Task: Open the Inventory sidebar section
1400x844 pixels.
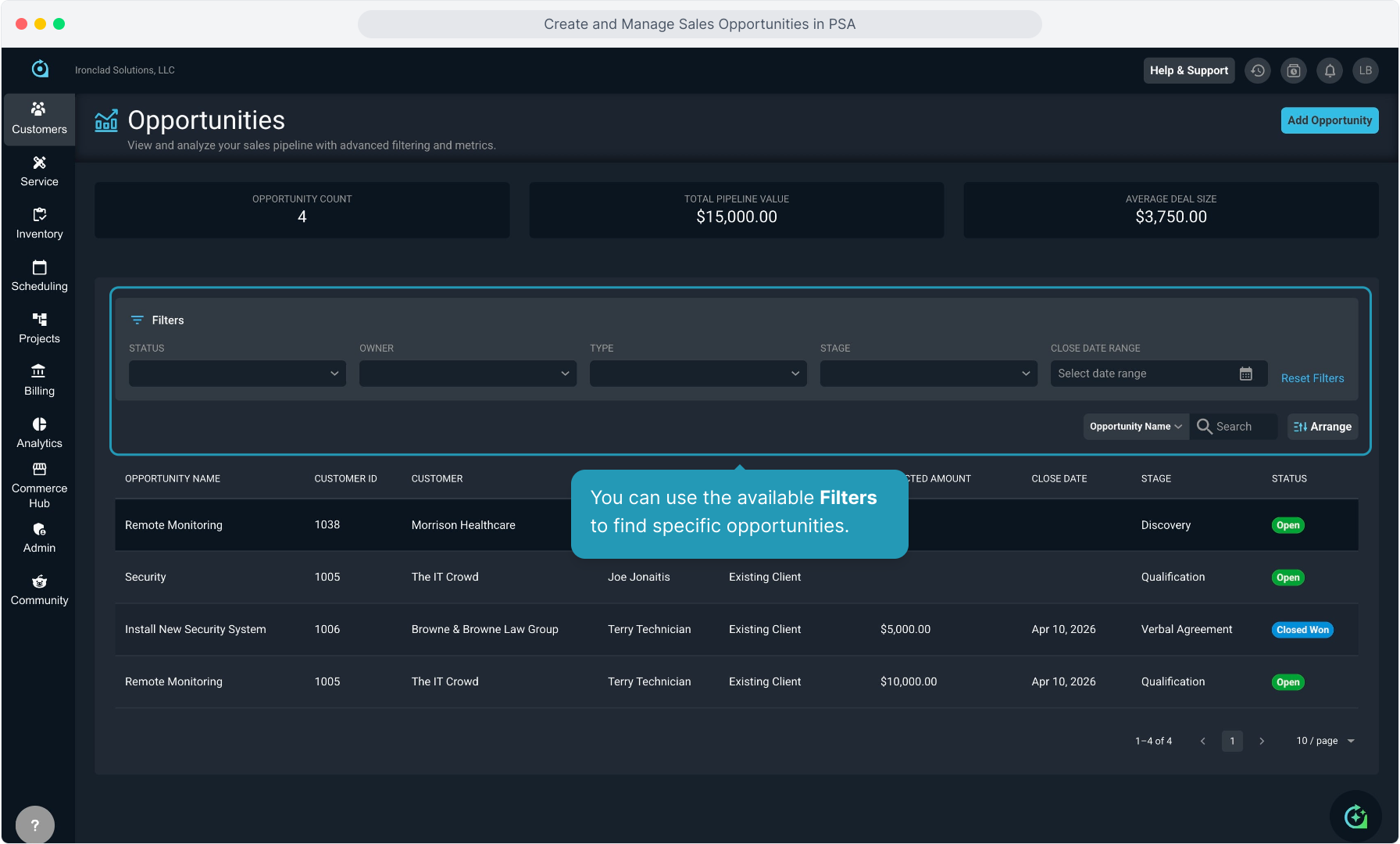Action: click(x=39, y=224)
